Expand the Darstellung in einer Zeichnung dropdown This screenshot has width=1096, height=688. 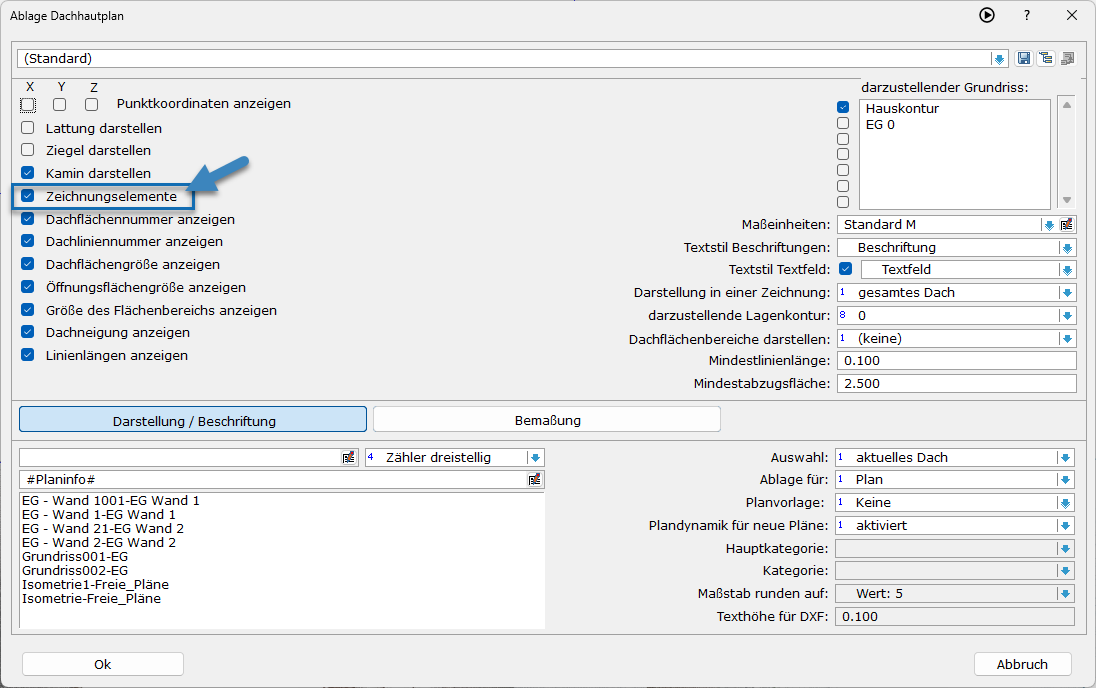pyautogui.click(x=1067, y=293)
